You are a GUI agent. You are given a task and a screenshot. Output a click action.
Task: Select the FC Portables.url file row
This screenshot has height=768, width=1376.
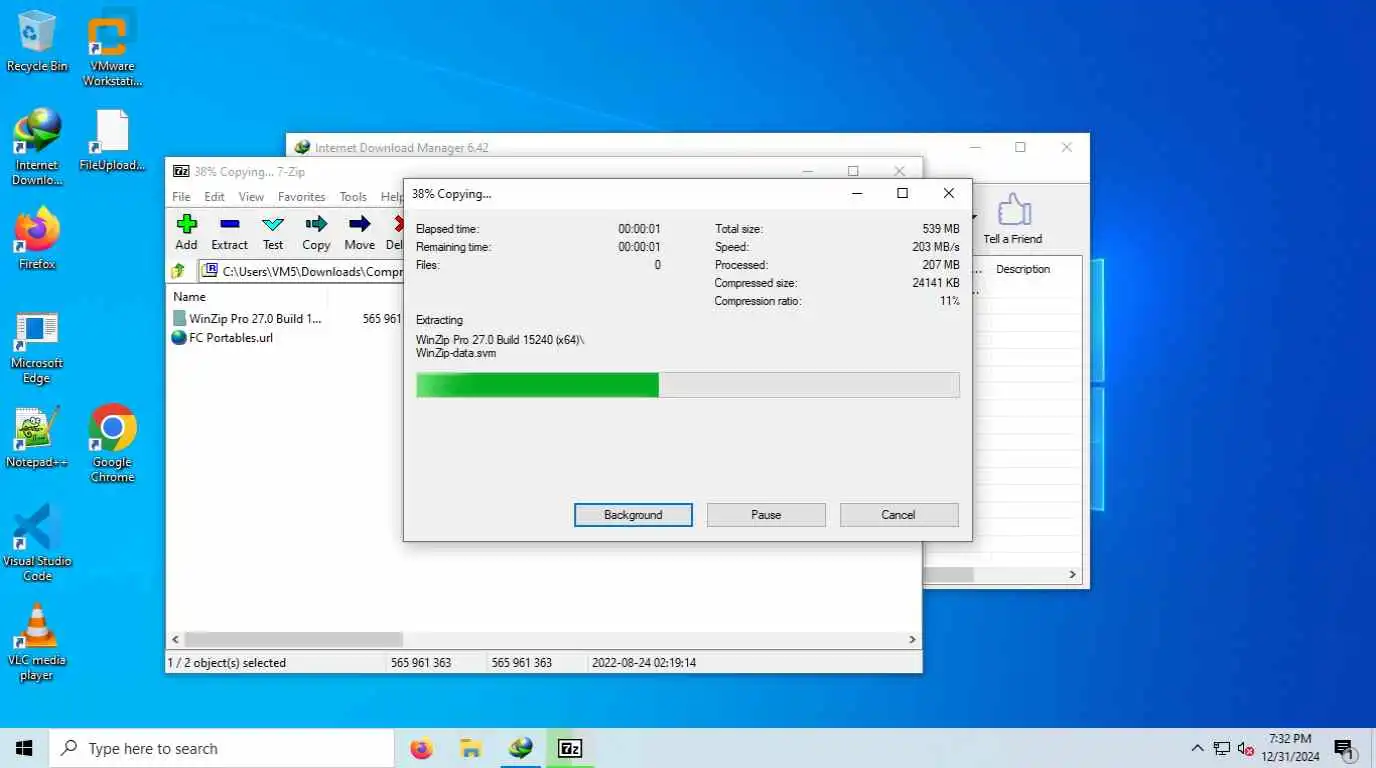coord(222,337)
